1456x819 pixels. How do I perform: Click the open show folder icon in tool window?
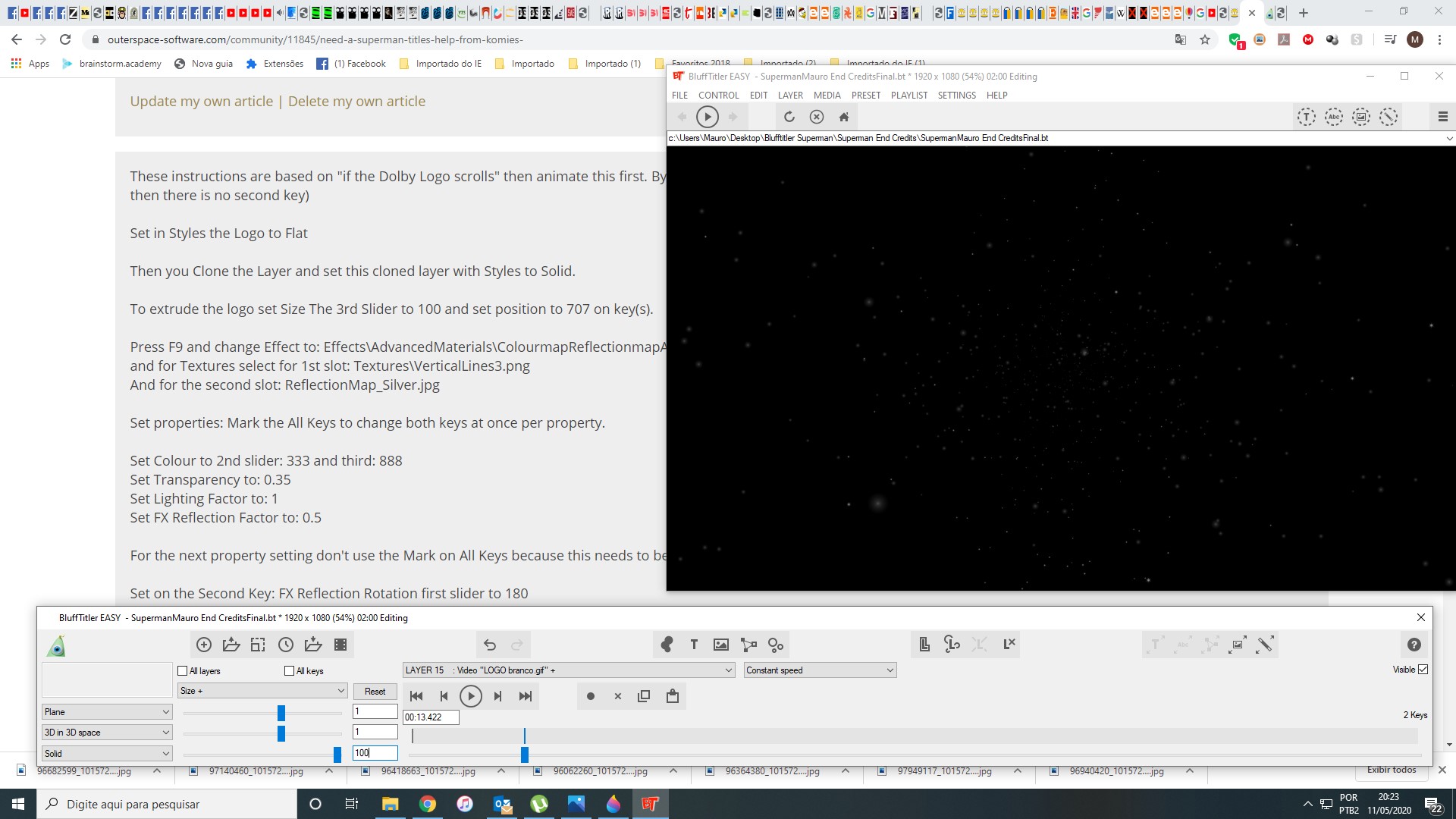pyautogui.click(x=231, y=645)
